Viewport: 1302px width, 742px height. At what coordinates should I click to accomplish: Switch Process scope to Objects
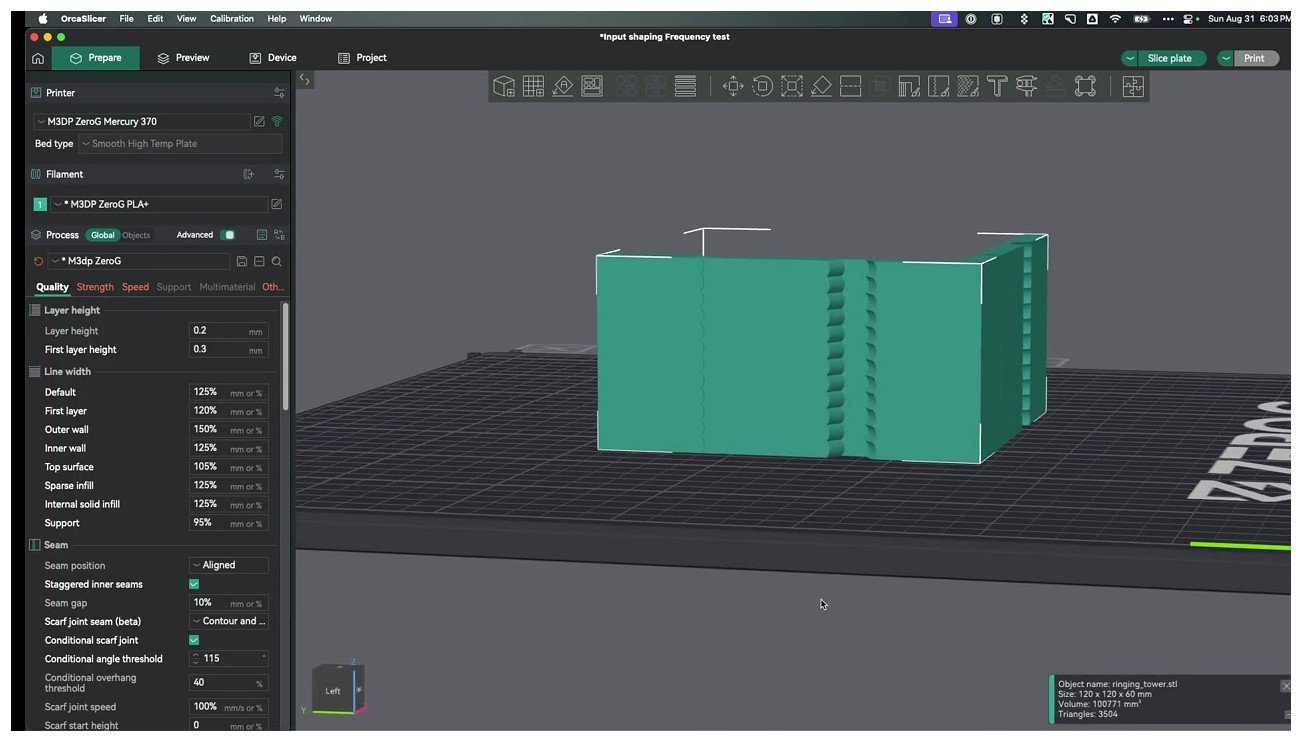[x=136, y=235]
